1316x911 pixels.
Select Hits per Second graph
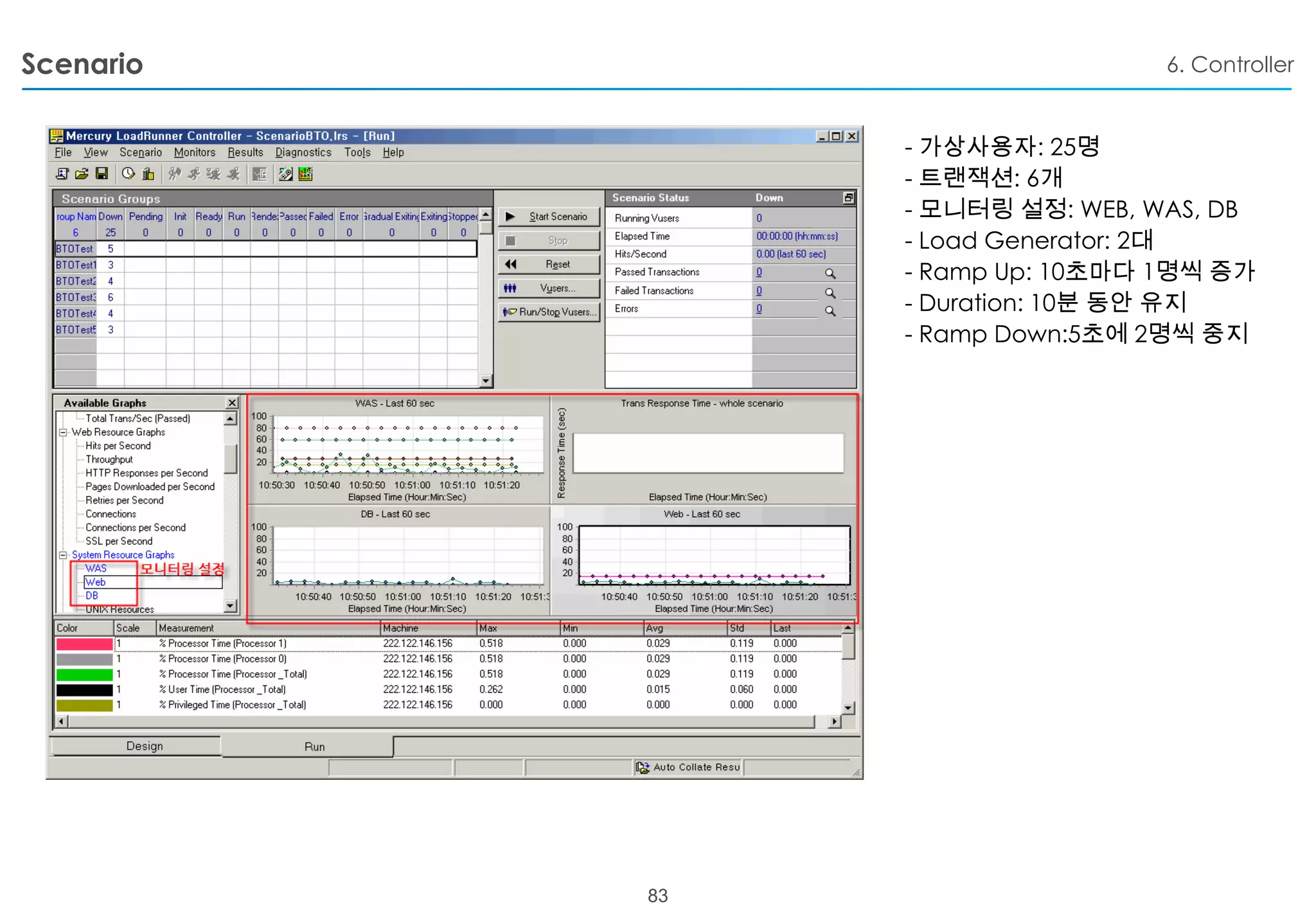click(118, 446)
